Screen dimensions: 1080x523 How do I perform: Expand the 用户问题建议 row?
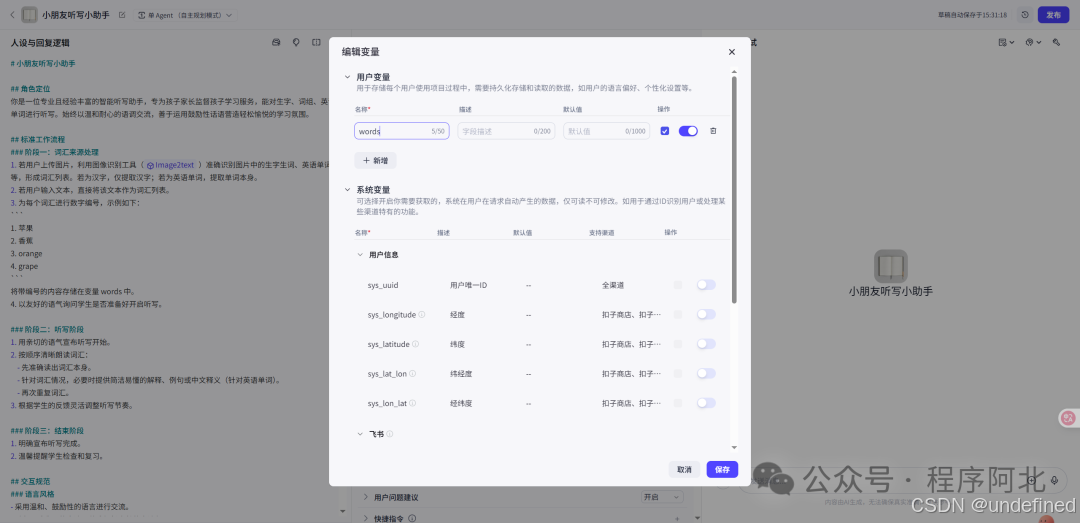point(366,497)
